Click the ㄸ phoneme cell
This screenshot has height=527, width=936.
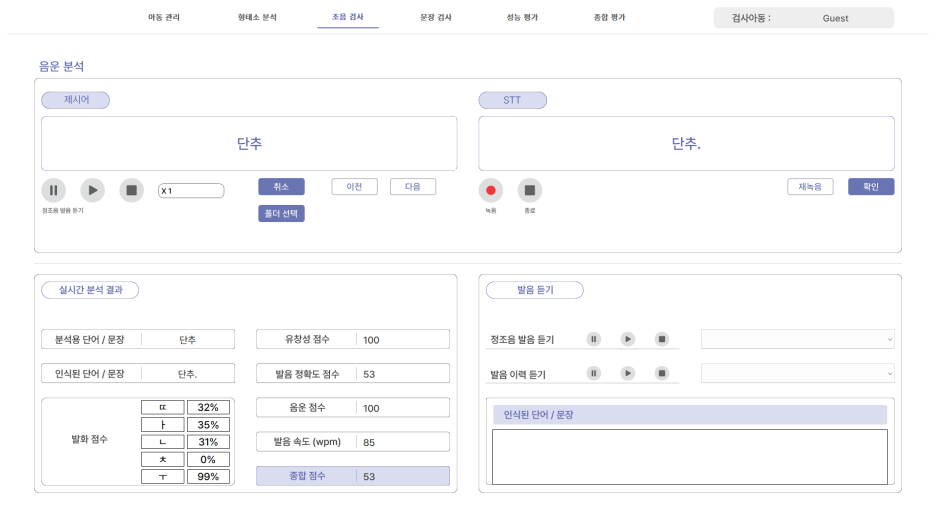pos(162,407)
